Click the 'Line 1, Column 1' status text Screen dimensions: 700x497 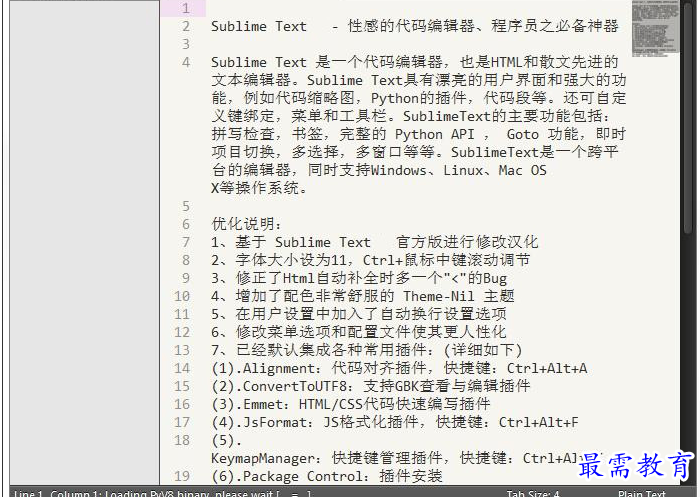pyautogui.click(x=56, y=493)
